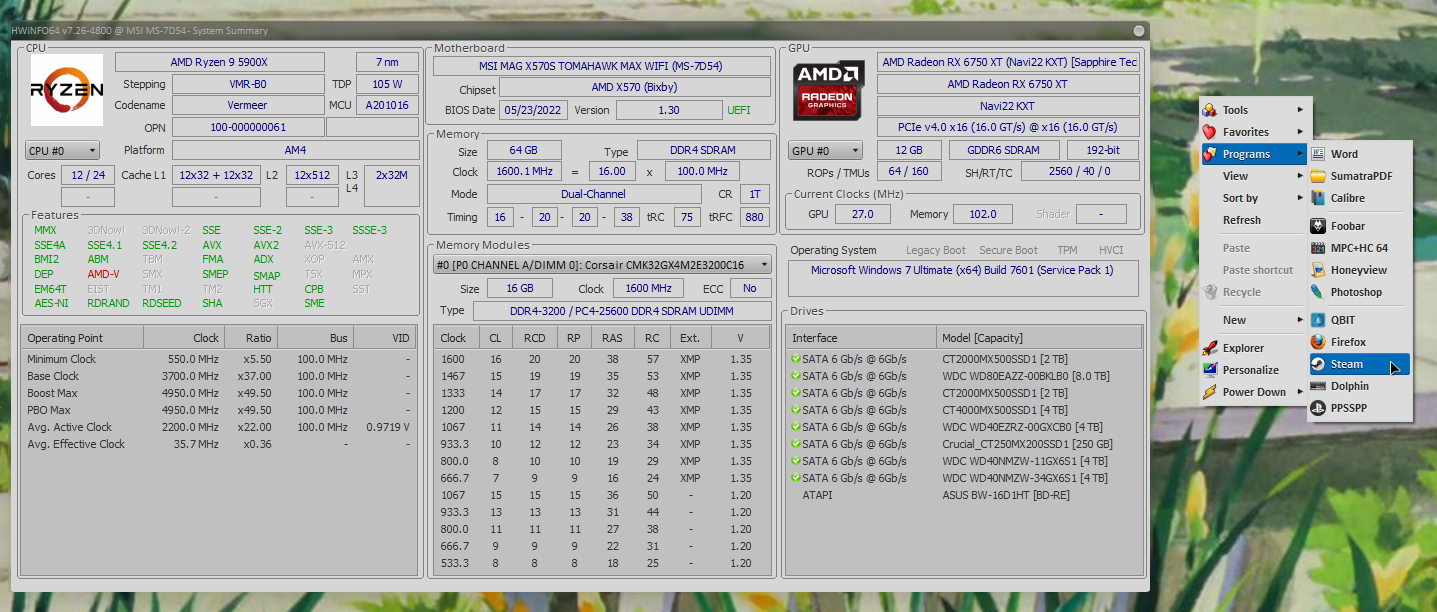Viewport: 1437px width, 612px height.
Task: Open MPC+HC 64 player entry
Action: pos(1359,248)
